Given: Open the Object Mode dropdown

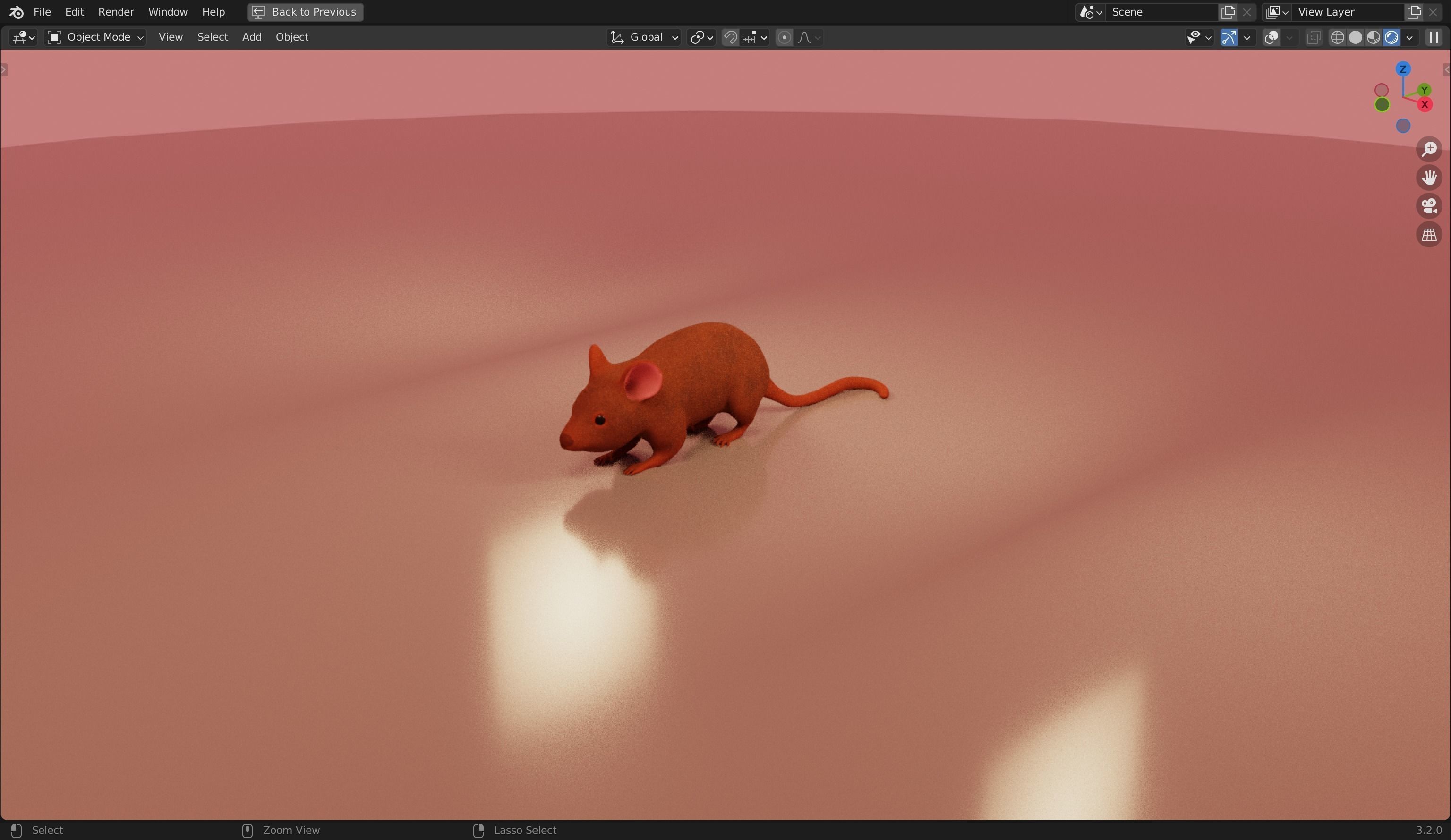Looking at the screenshot, I should (95, 37).
